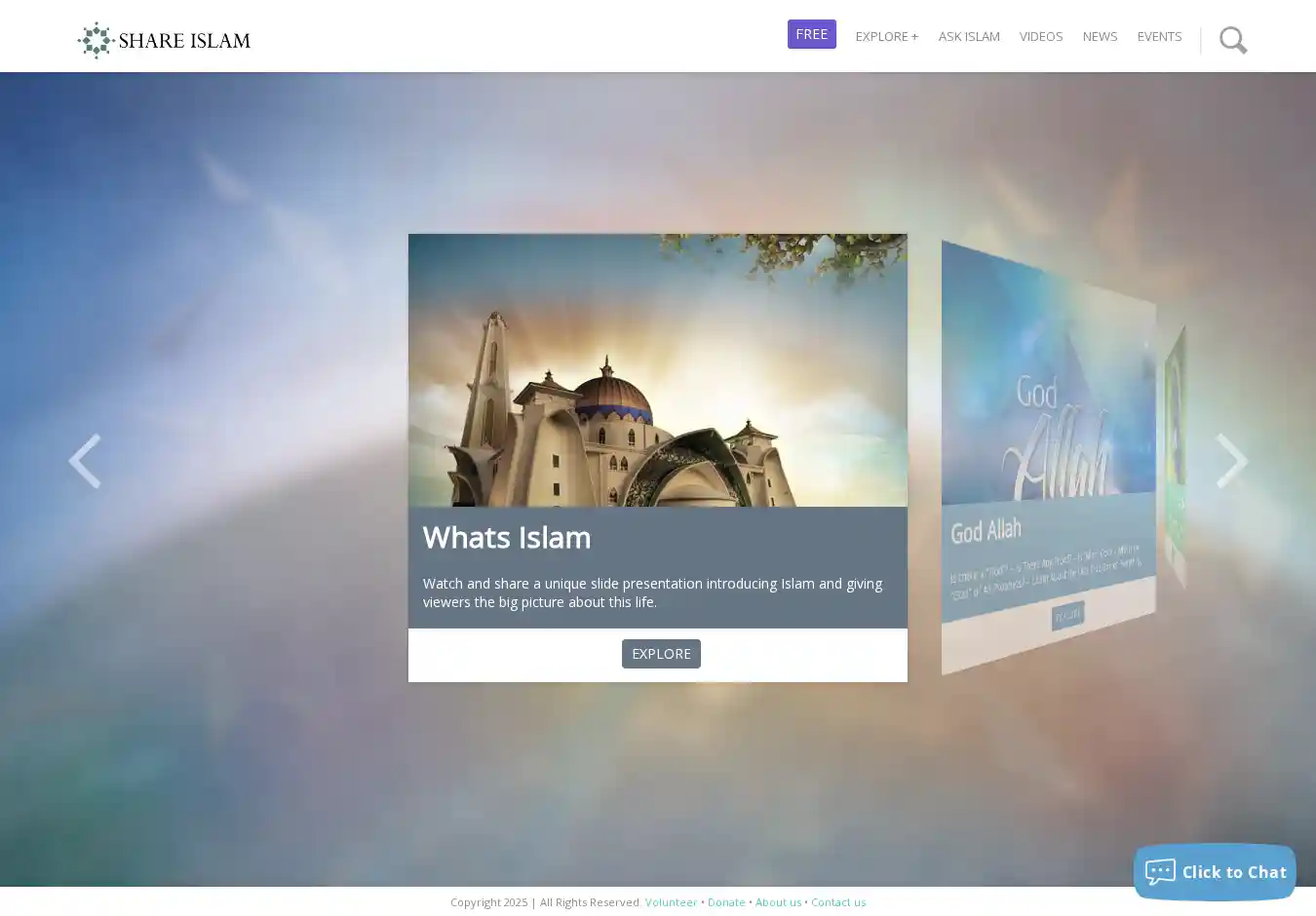Open the search magnifier icon
The width and height of the screenshot is (1316, 916).
(x=1233, y=40)
